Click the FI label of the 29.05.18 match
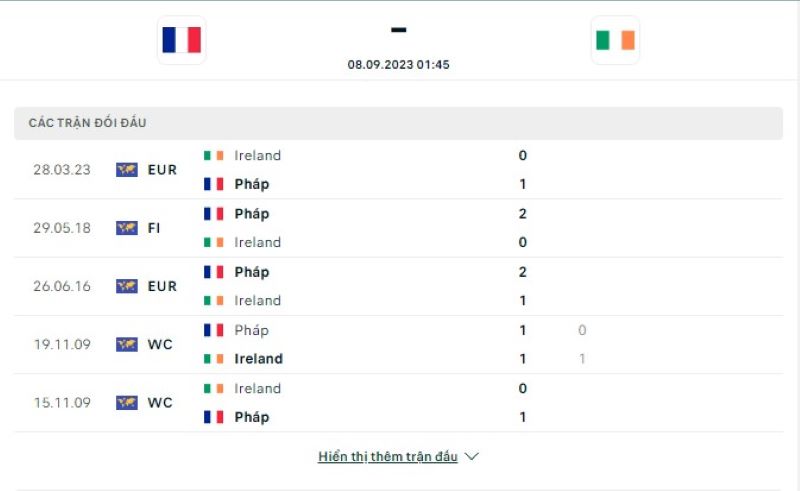The width and height of the screenshot is (800, 491). (x=154, y=228)
